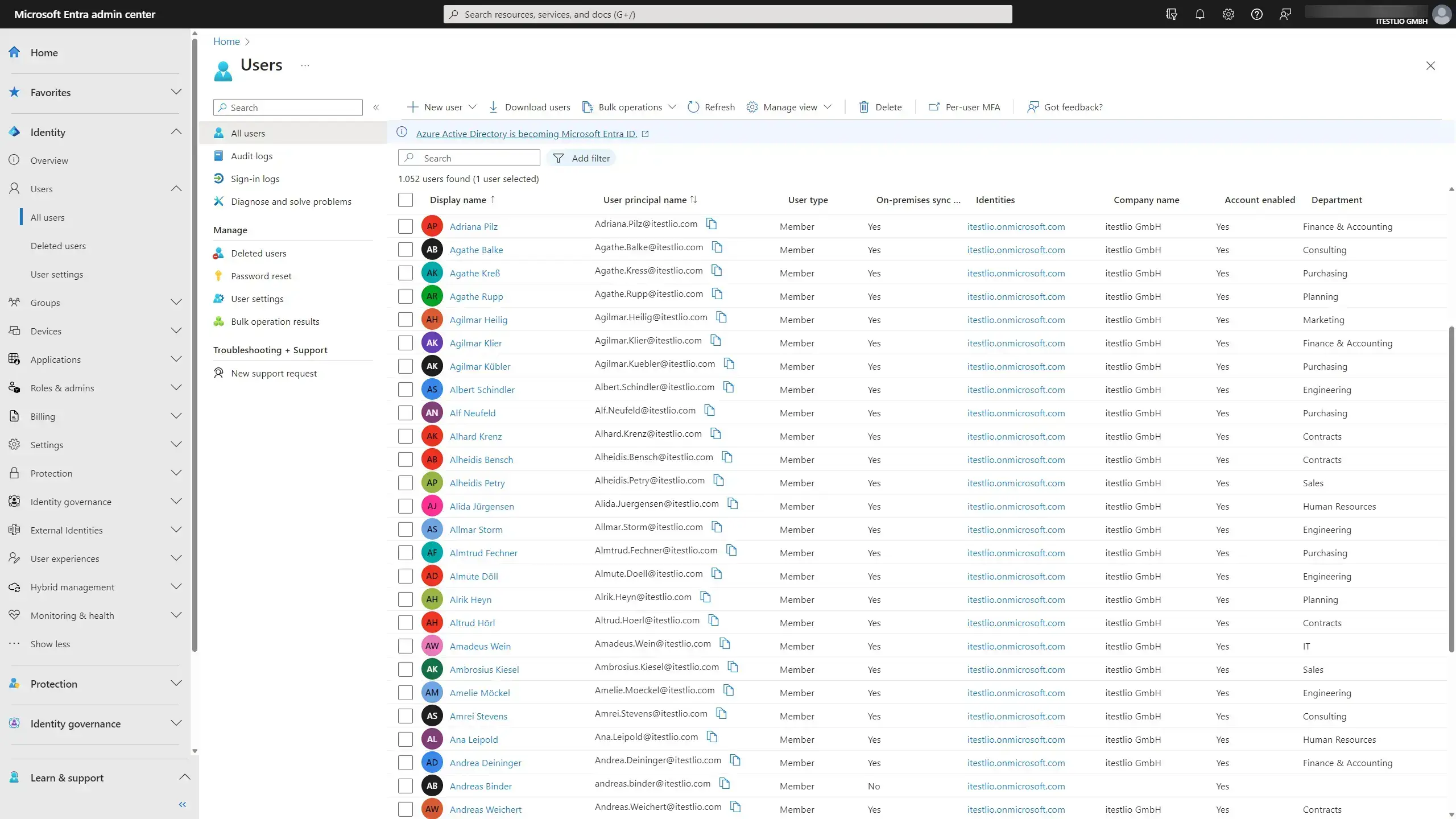Open the Manage view dropdown
This screenshot has height=819, width=1456.
tap(789, 107)
